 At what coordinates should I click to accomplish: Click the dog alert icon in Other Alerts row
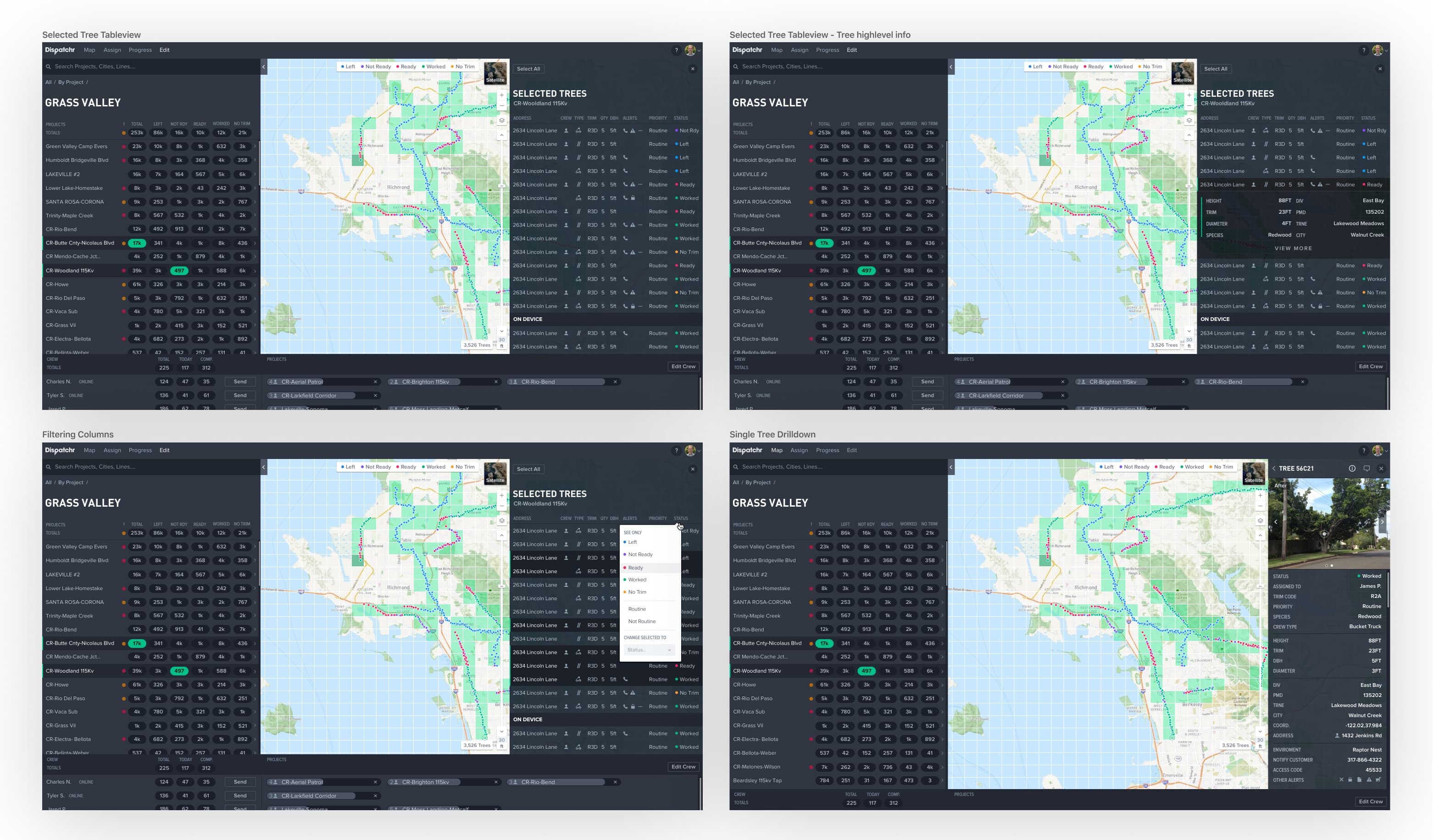pos(1378,780)
